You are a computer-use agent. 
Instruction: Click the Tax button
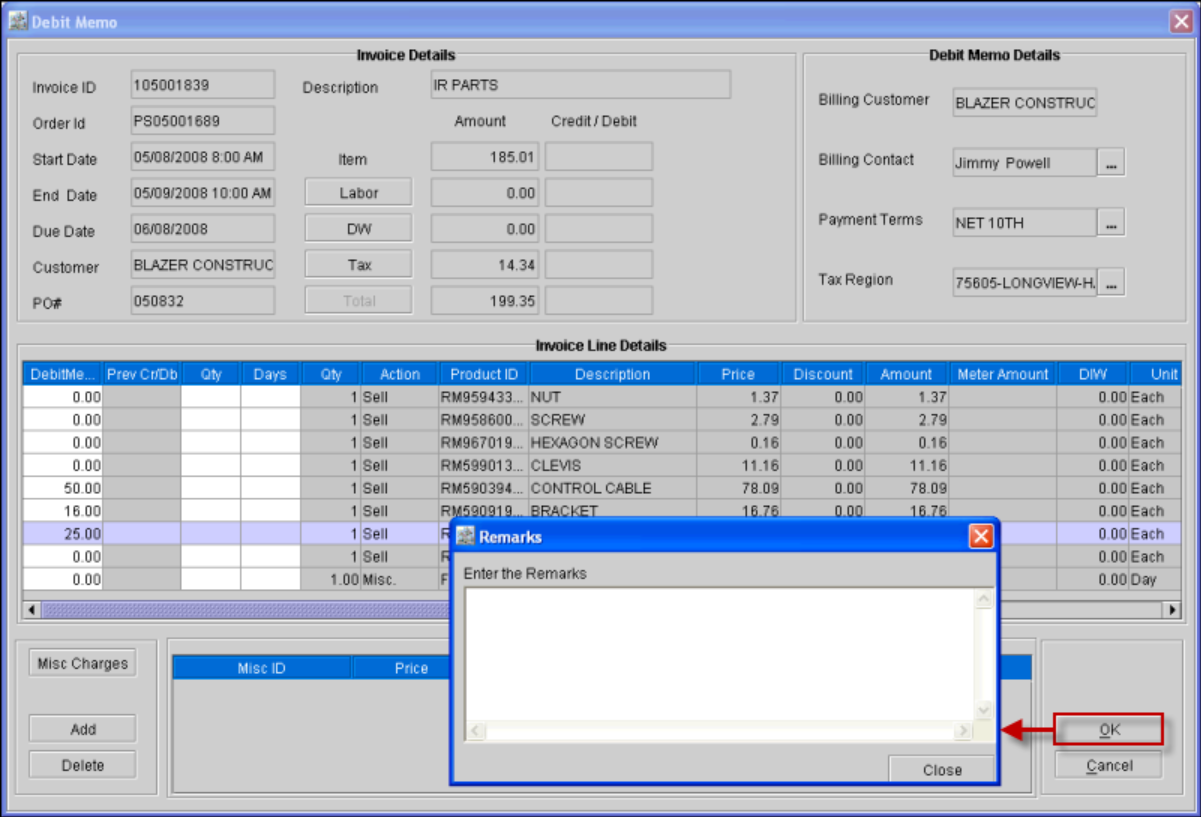click(358, 265)
